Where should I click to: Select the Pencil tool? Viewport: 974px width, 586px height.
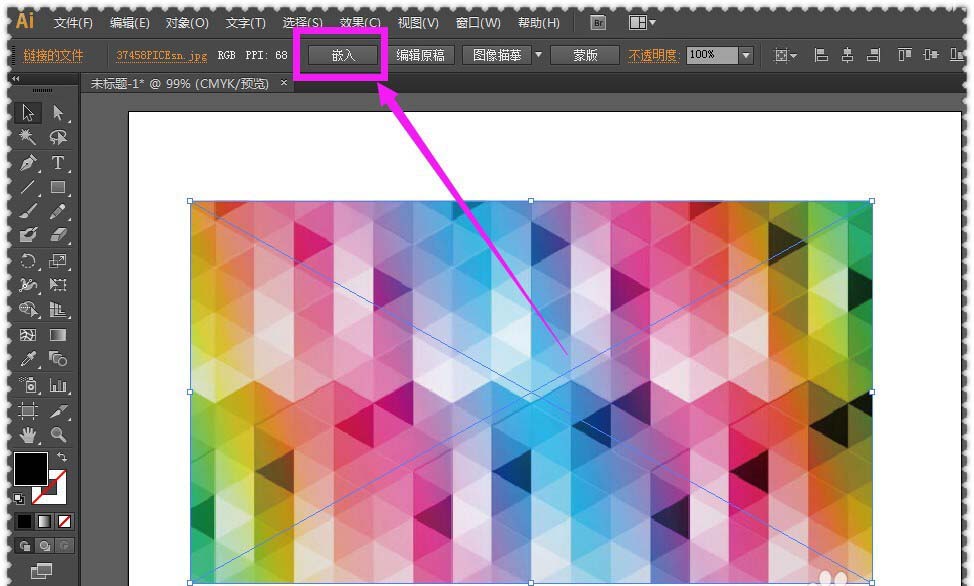point(58,211)
